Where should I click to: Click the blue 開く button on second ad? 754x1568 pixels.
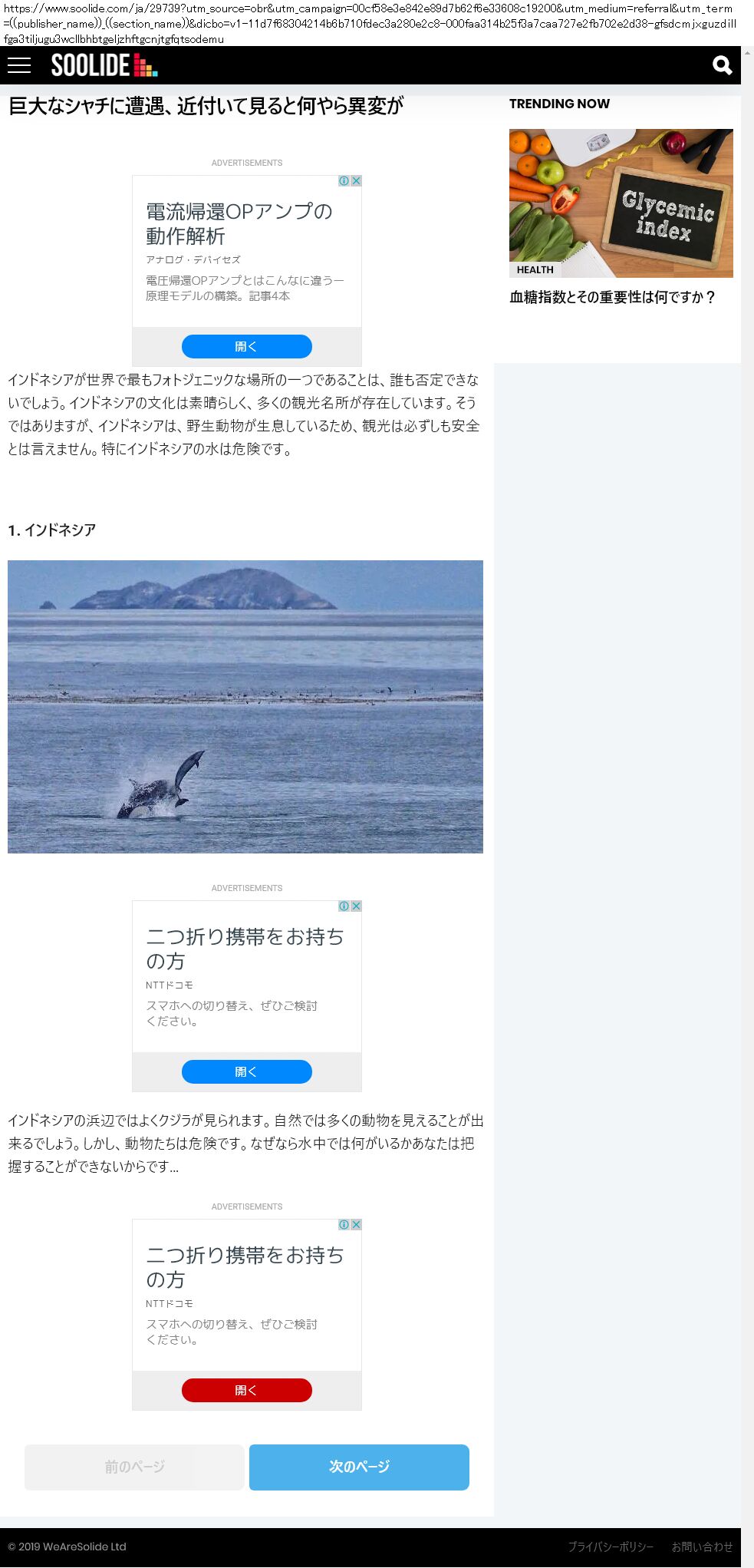(x=247, y=1071)
